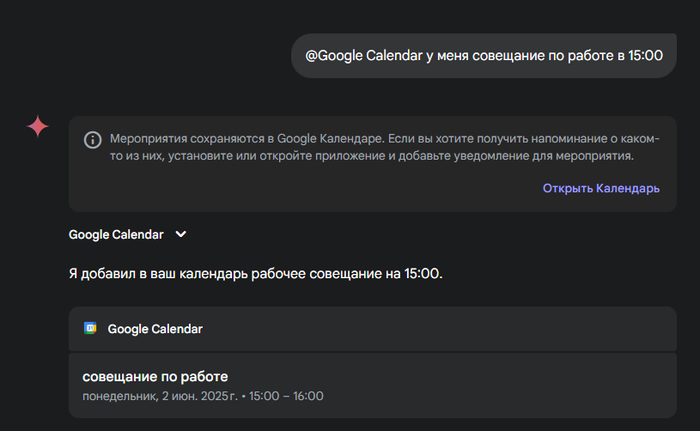The height and width of the screenshot is (431, 700).
Task: Click the Google Calendar logo in event card
Action: point(90,328)
